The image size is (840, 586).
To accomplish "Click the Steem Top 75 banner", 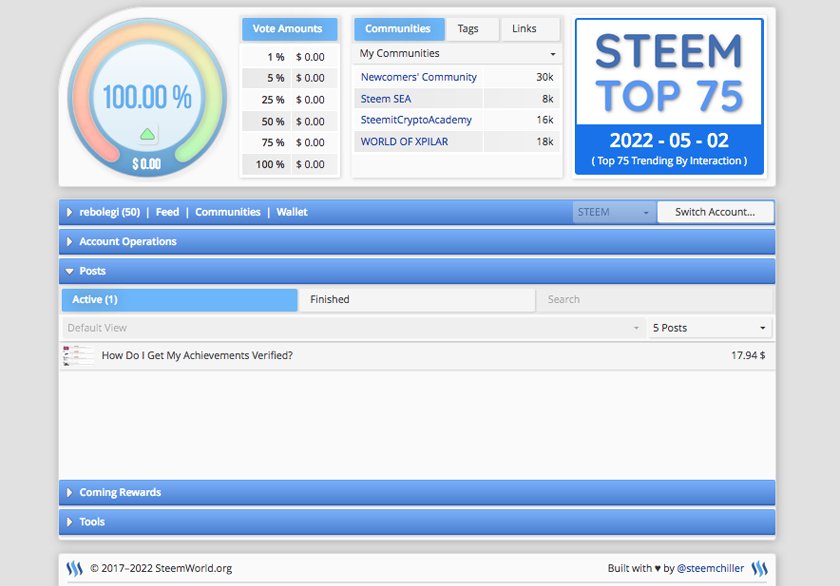I will pyautogui.click(x=669, y=97).
